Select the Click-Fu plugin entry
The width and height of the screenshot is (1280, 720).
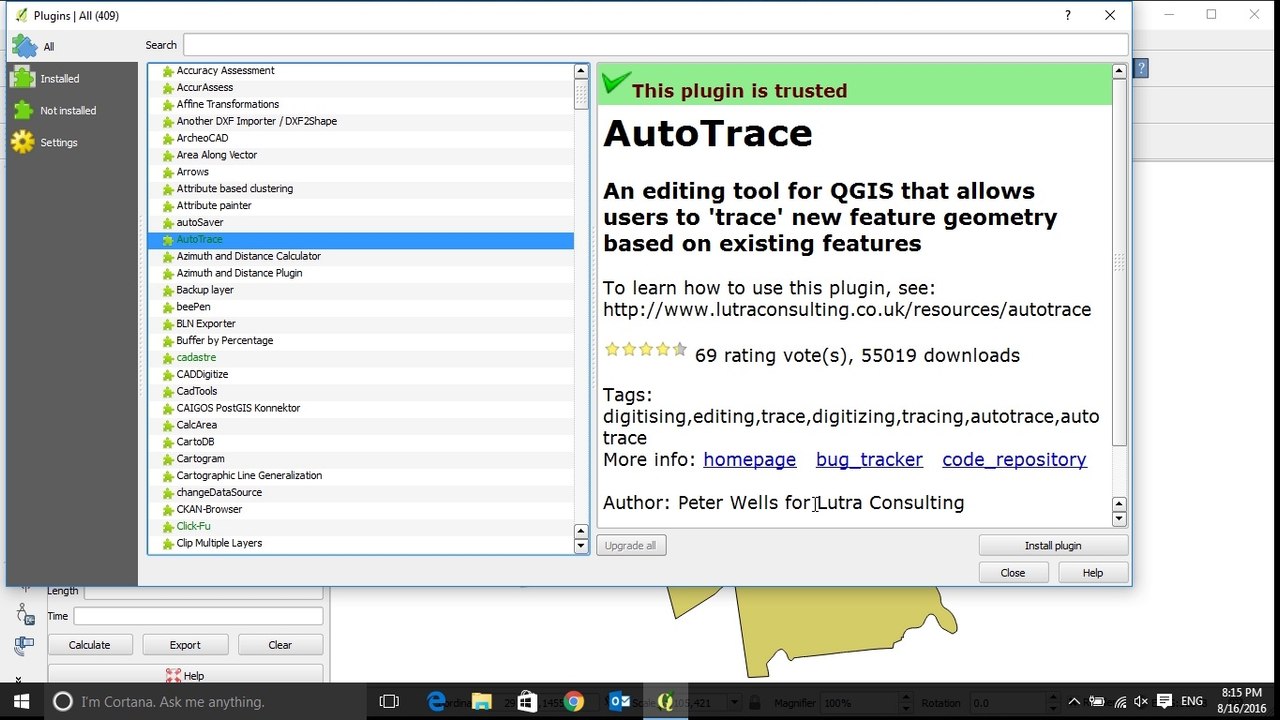(361, 526)
